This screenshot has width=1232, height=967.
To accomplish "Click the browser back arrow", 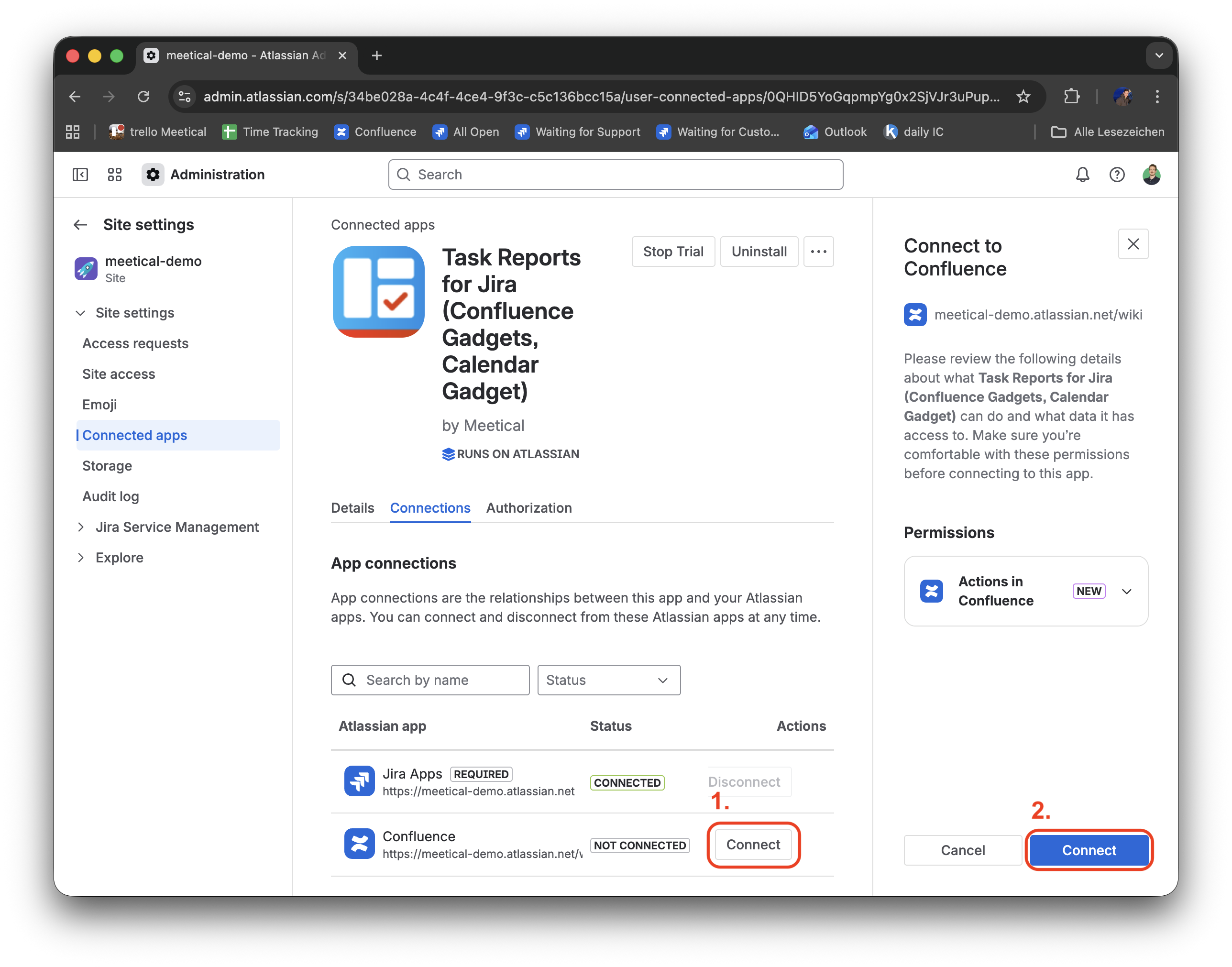I will tap(75, 97).
